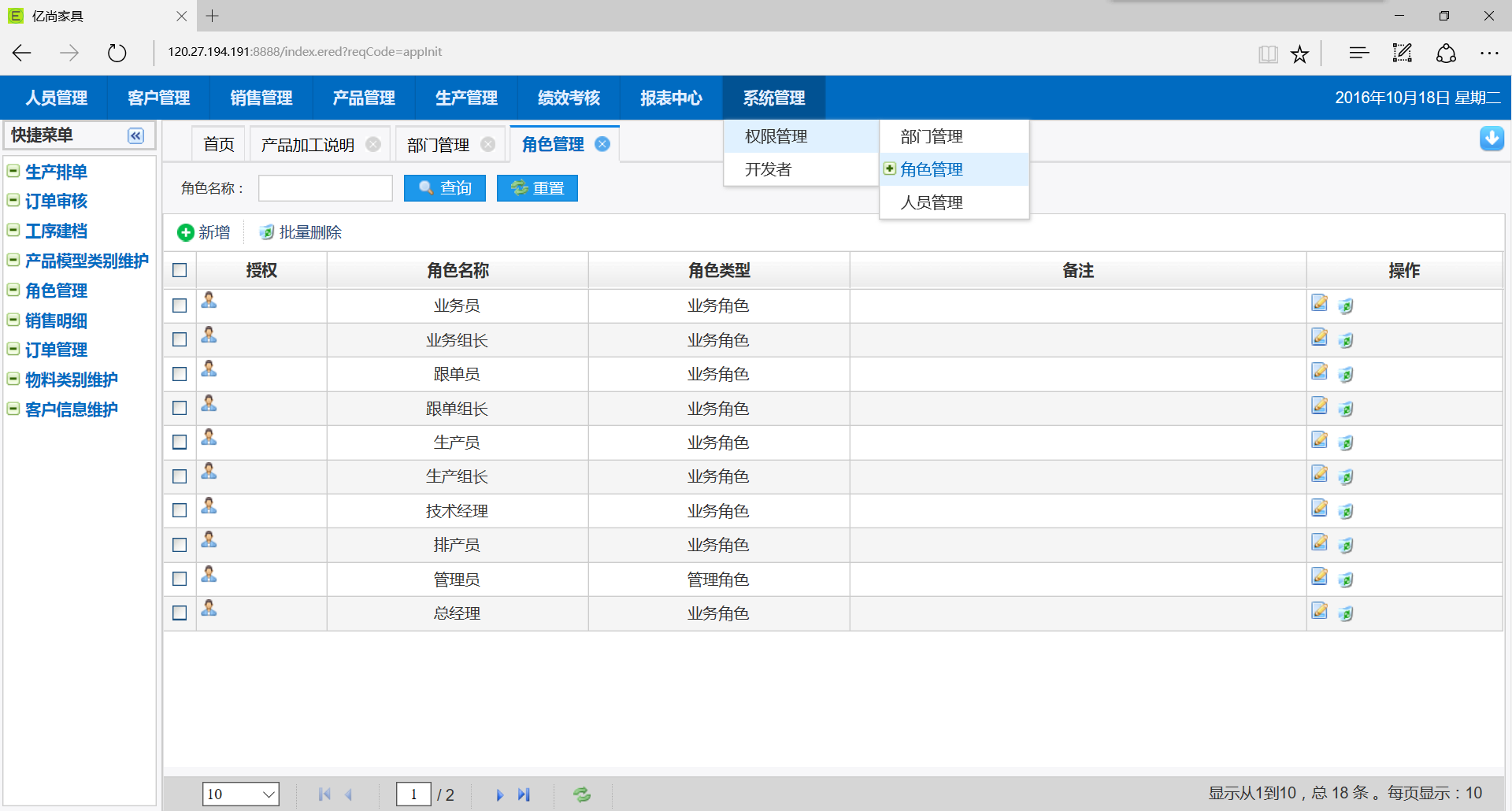Jump to last page in pagination
The image size is (1512, 811).
[524, 794]
